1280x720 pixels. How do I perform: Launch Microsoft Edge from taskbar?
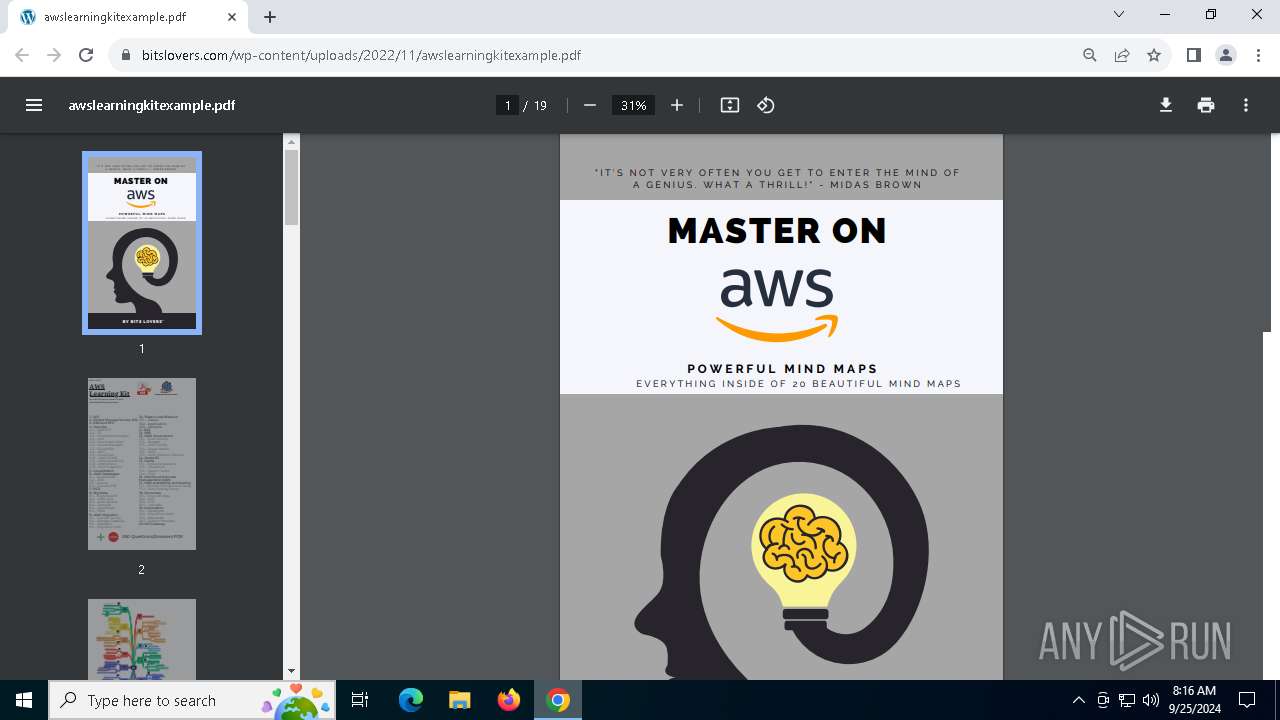[x=411, y=700]
